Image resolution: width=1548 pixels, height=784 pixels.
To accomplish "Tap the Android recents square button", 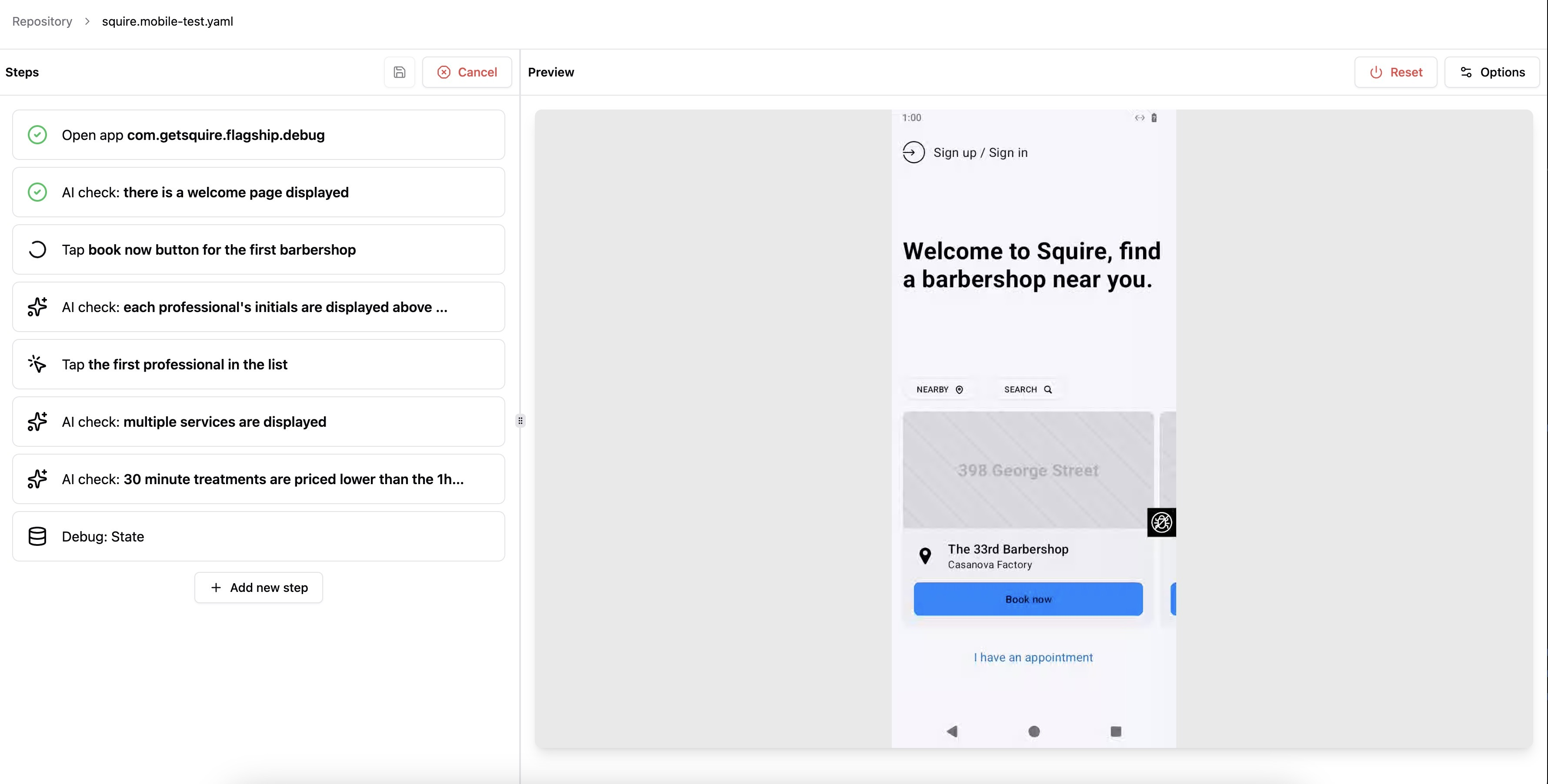I will click(1116, 731).
